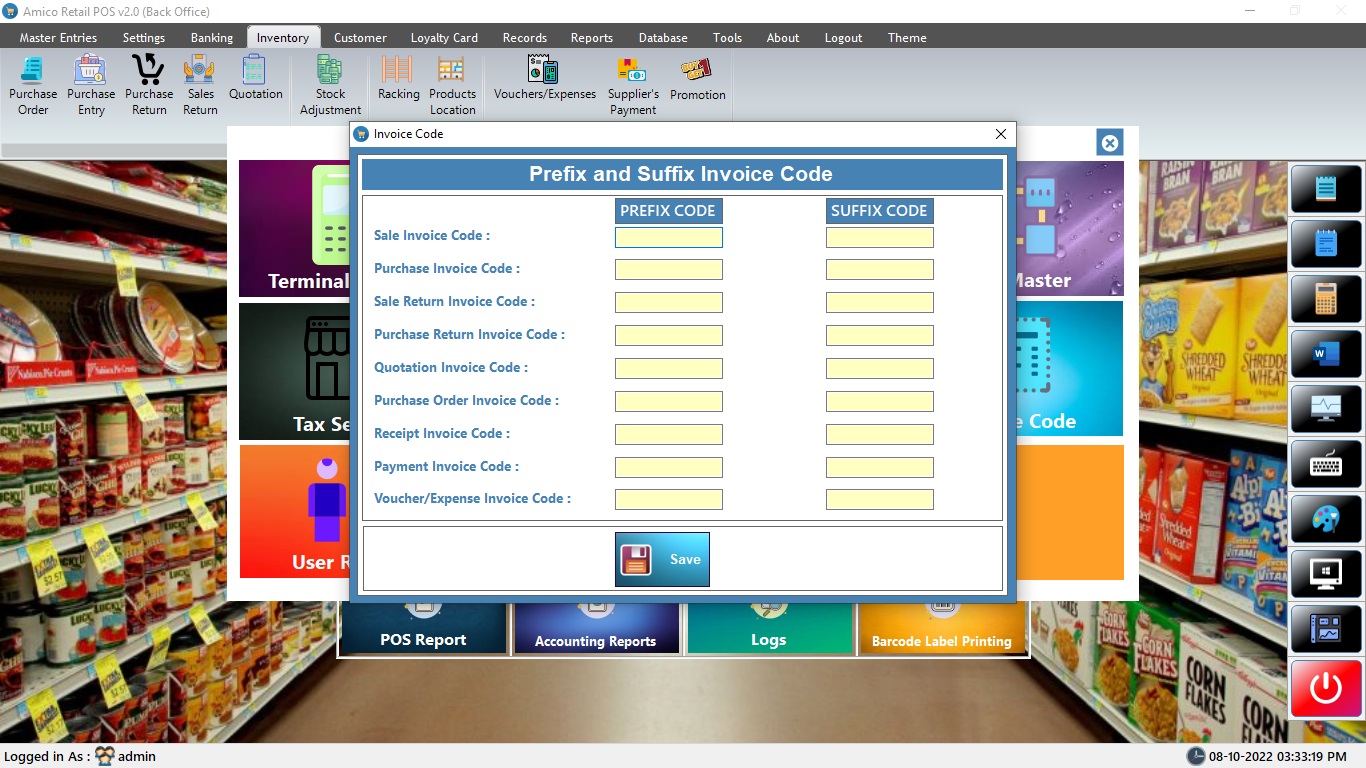Open the Reports menu tab
The width and height of the screenshot is (1366, 768).
[x=591, y=38]
